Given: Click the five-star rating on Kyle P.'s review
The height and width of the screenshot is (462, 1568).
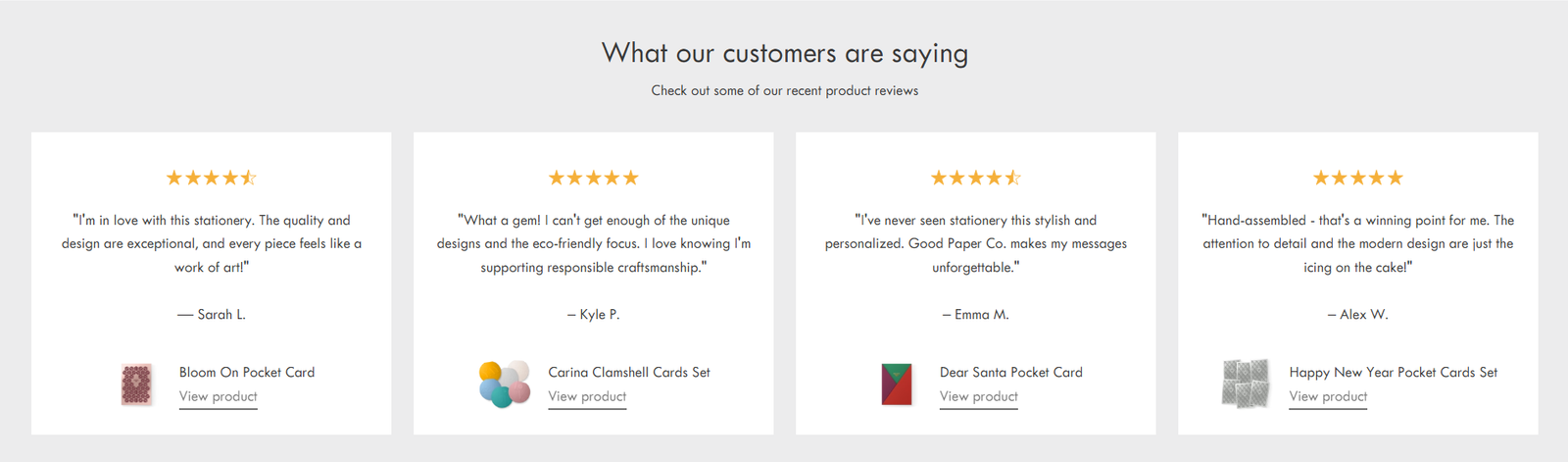Looking at the screenshot, I should [594, 178].
